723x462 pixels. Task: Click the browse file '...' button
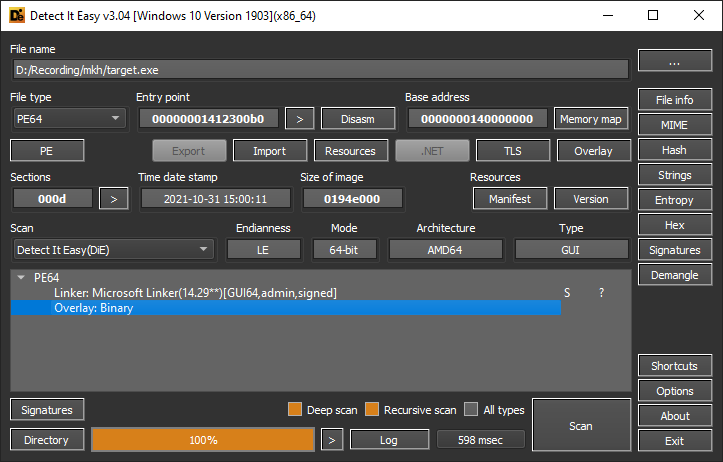674,62
